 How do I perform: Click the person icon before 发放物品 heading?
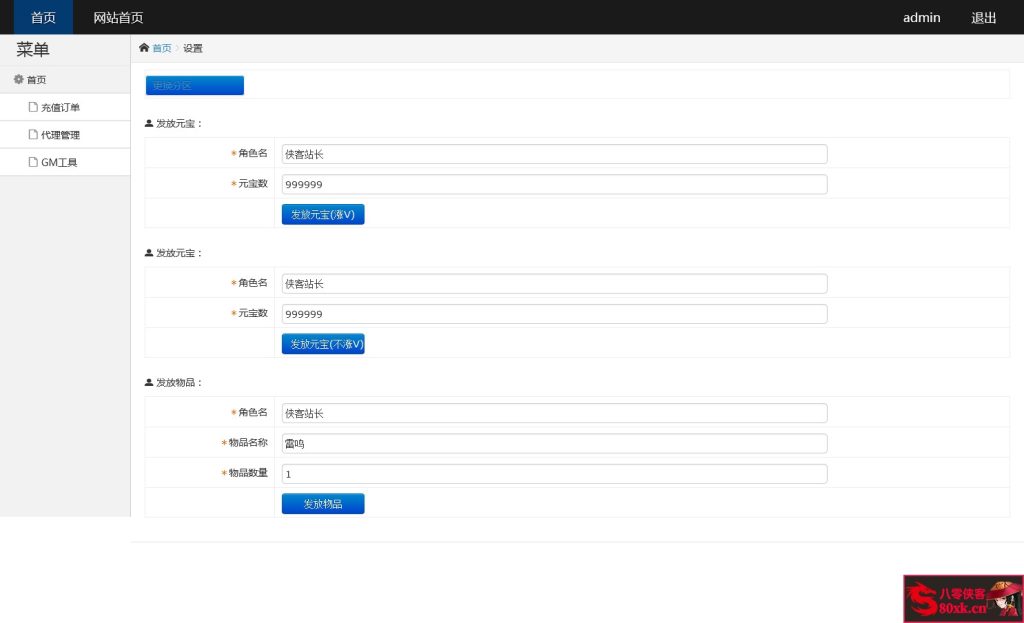[x=148, y=382]
